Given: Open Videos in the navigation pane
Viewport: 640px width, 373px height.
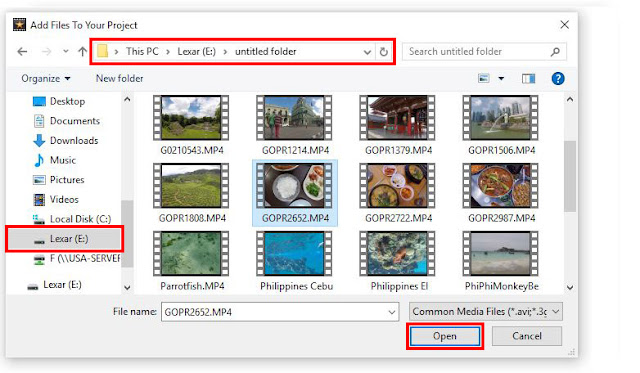Looking at the screenshot, I should coord(56,199).
